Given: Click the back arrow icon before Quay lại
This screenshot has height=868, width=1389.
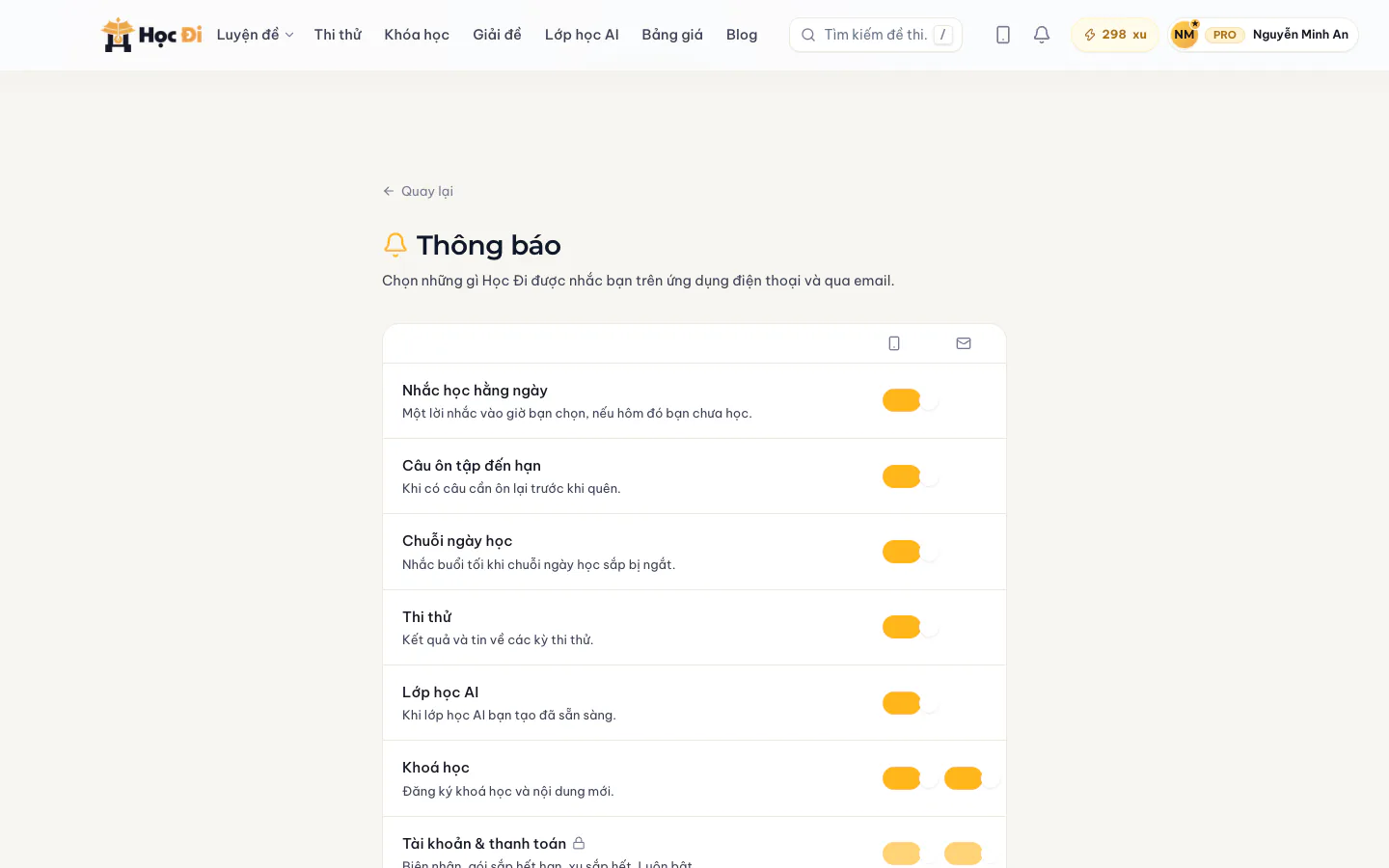Looking at the screenshot, I should pos(389,191).
